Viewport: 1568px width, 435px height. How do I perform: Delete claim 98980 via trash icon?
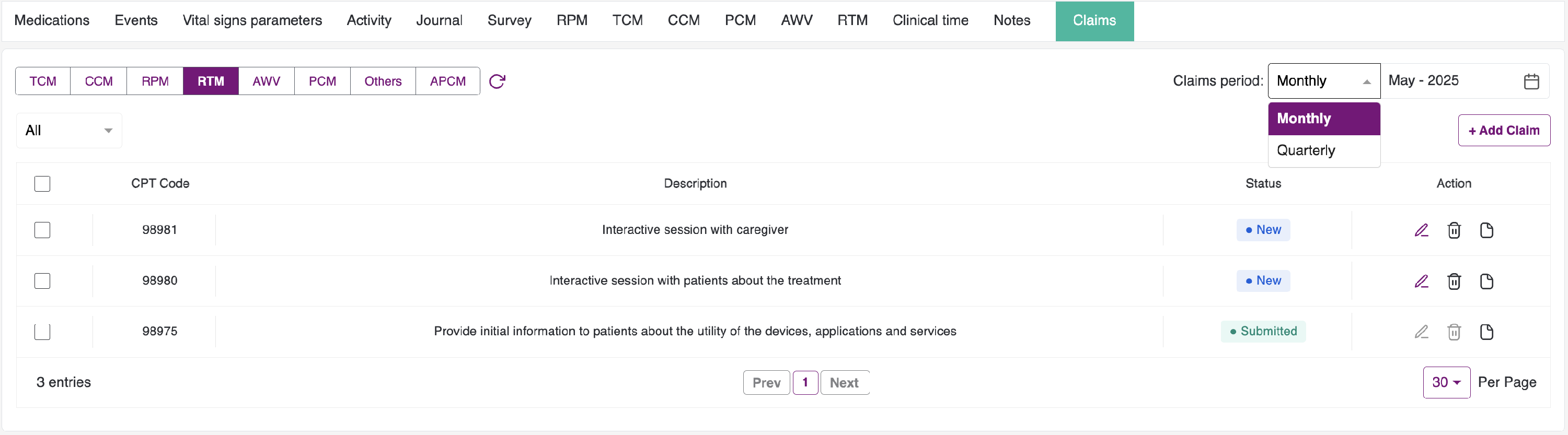pos(1454,281)
